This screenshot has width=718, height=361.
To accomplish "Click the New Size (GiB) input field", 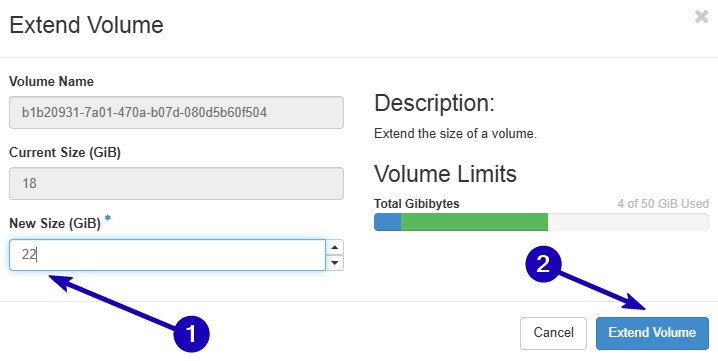I will coord(168,255).
